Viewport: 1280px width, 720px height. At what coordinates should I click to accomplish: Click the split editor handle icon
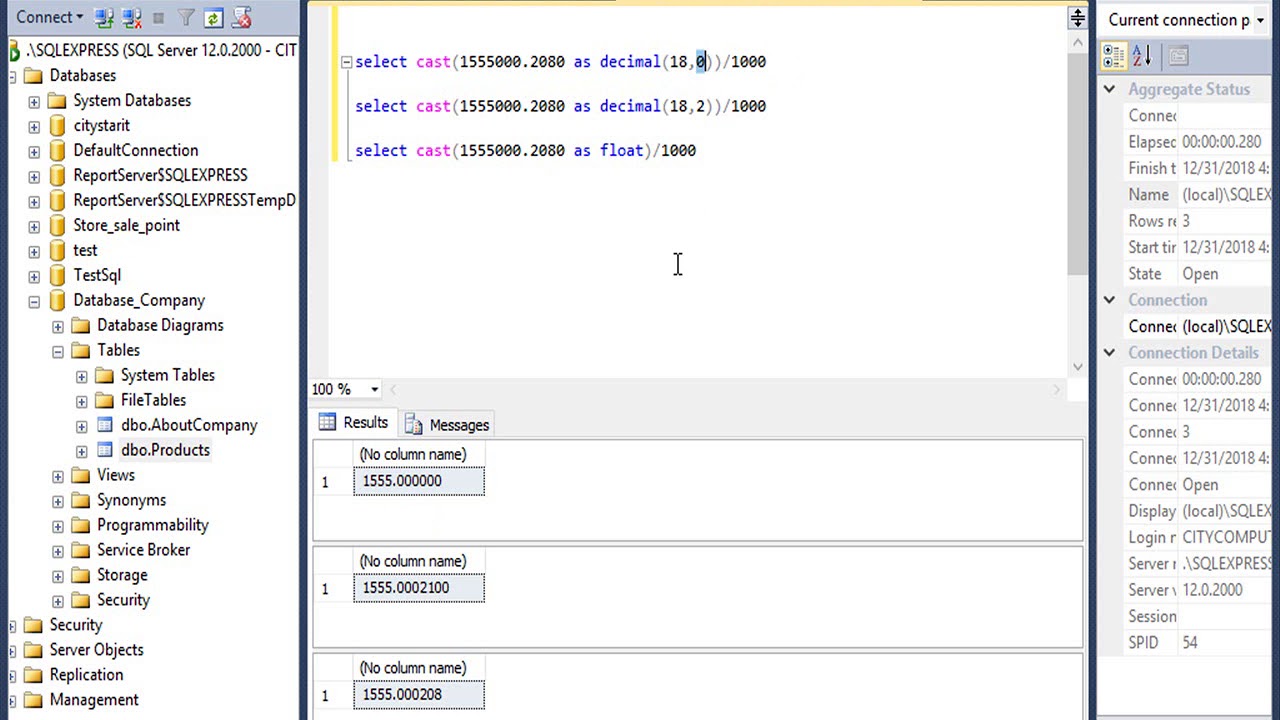pos(1077,18)
